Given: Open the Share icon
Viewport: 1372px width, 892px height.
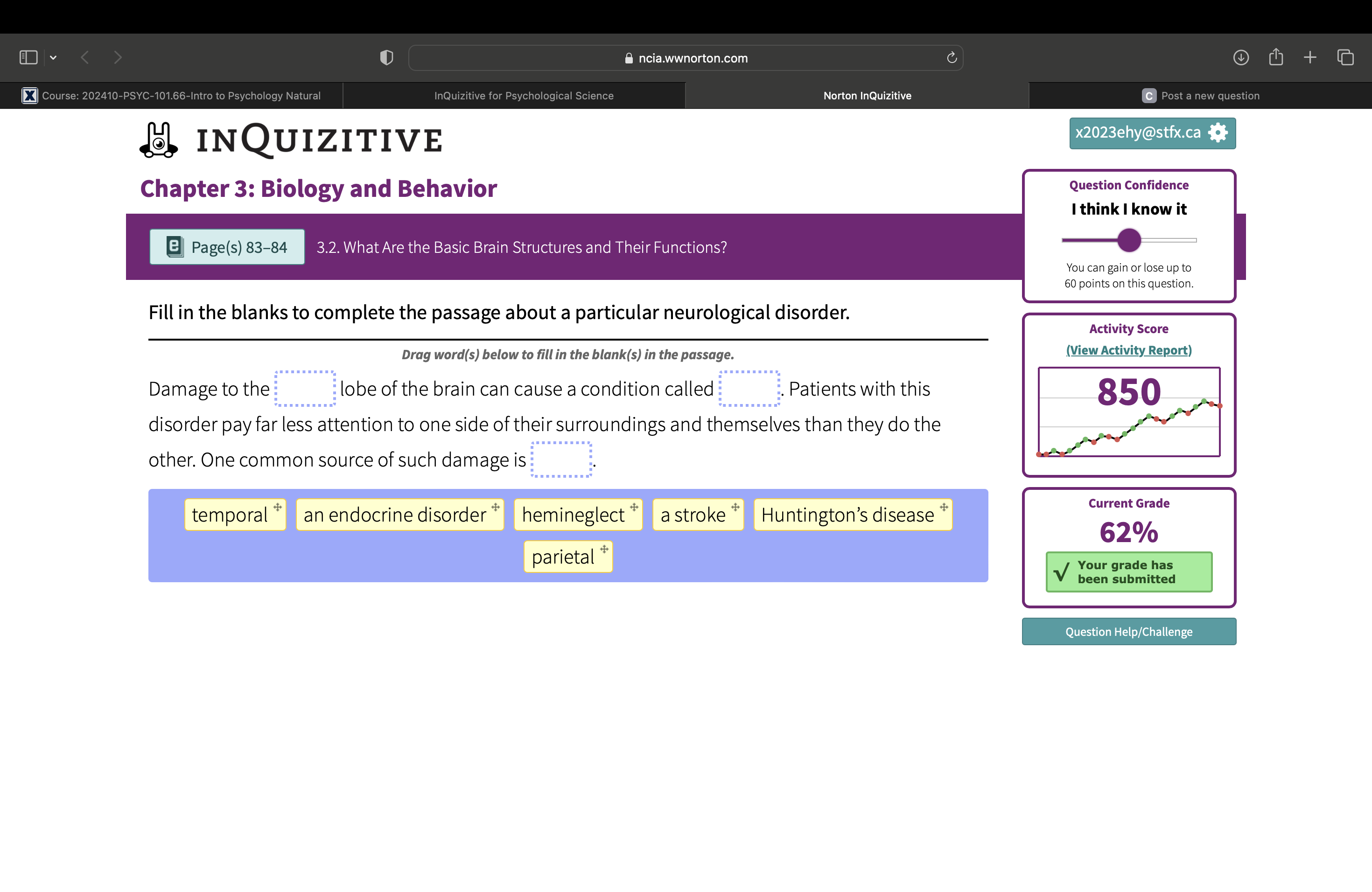Looking at the screenshot, I should tap(1276, 57).
